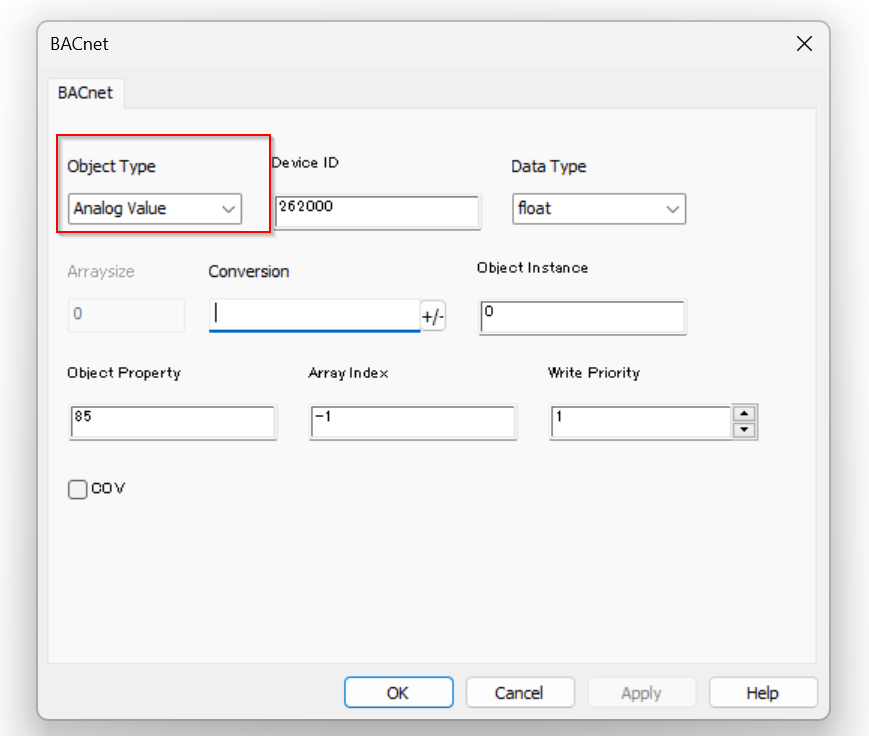Click the Object Instance label
The height and width of the screenshot is (736, 869).
click(x=533, y=268)
